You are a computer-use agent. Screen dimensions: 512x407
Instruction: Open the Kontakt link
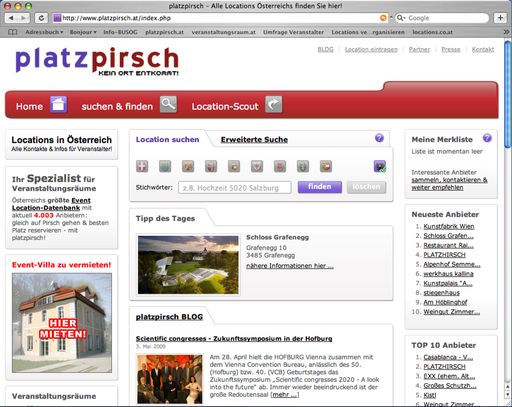tap(483, 49)
